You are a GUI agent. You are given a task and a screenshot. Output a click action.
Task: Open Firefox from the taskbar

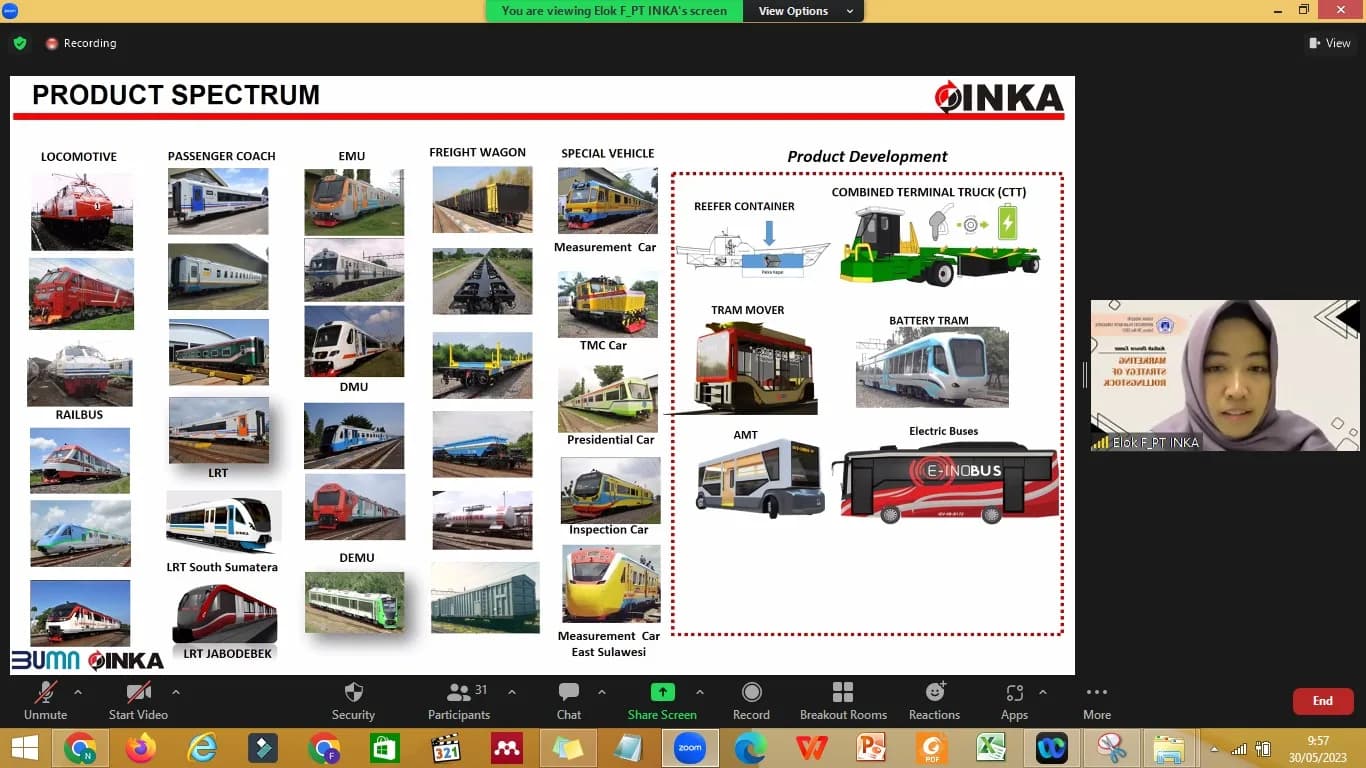(x=141, y=748)
